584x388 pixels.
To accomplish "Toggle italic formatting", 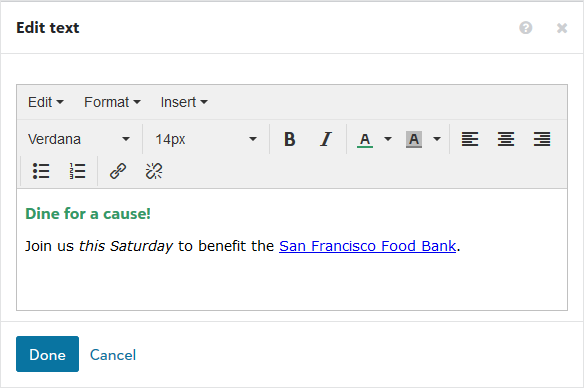I will coord(326,140).
